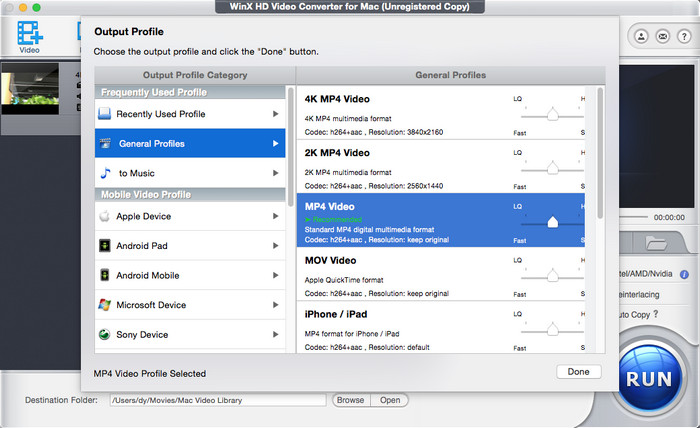The height and width of the screenshot is (428, 700).
Task: Open the output folder icon tab
Action: 656,243
